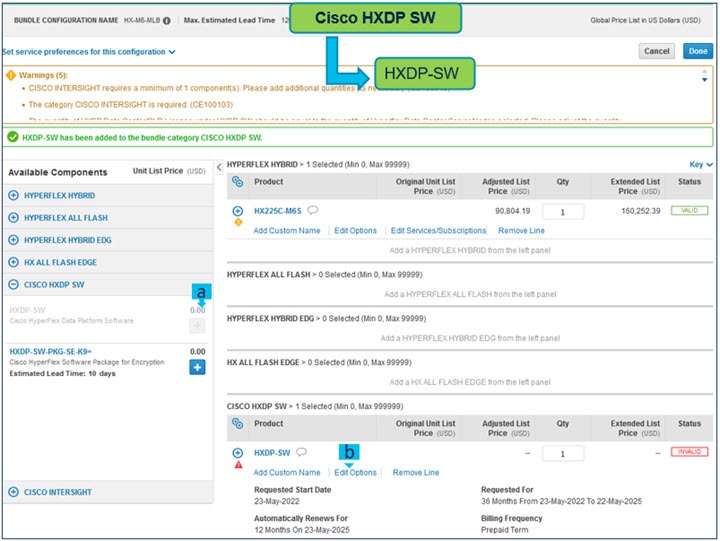Add HXDP-SW-PKG-SE-K9= with plus button
Image resolution: width=720 pixels, height=541 pixels.
(x=197, y=367)
